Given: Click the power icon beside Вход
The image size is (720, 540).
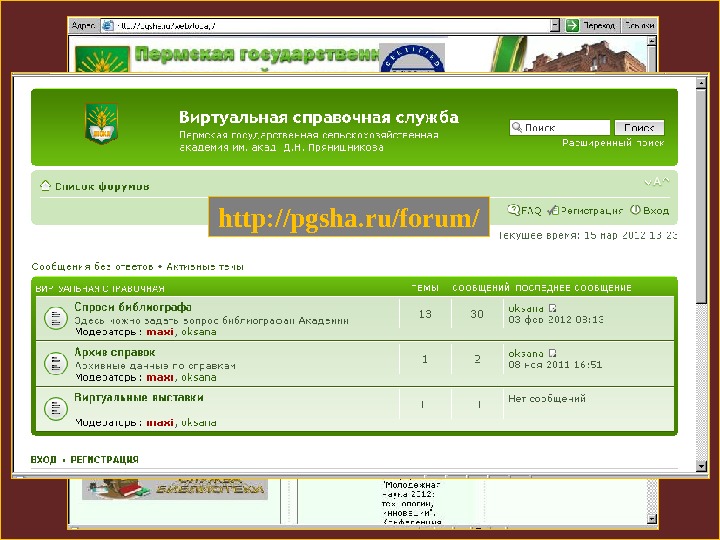Looking at the screenshot, I should [x=635, y=210].
